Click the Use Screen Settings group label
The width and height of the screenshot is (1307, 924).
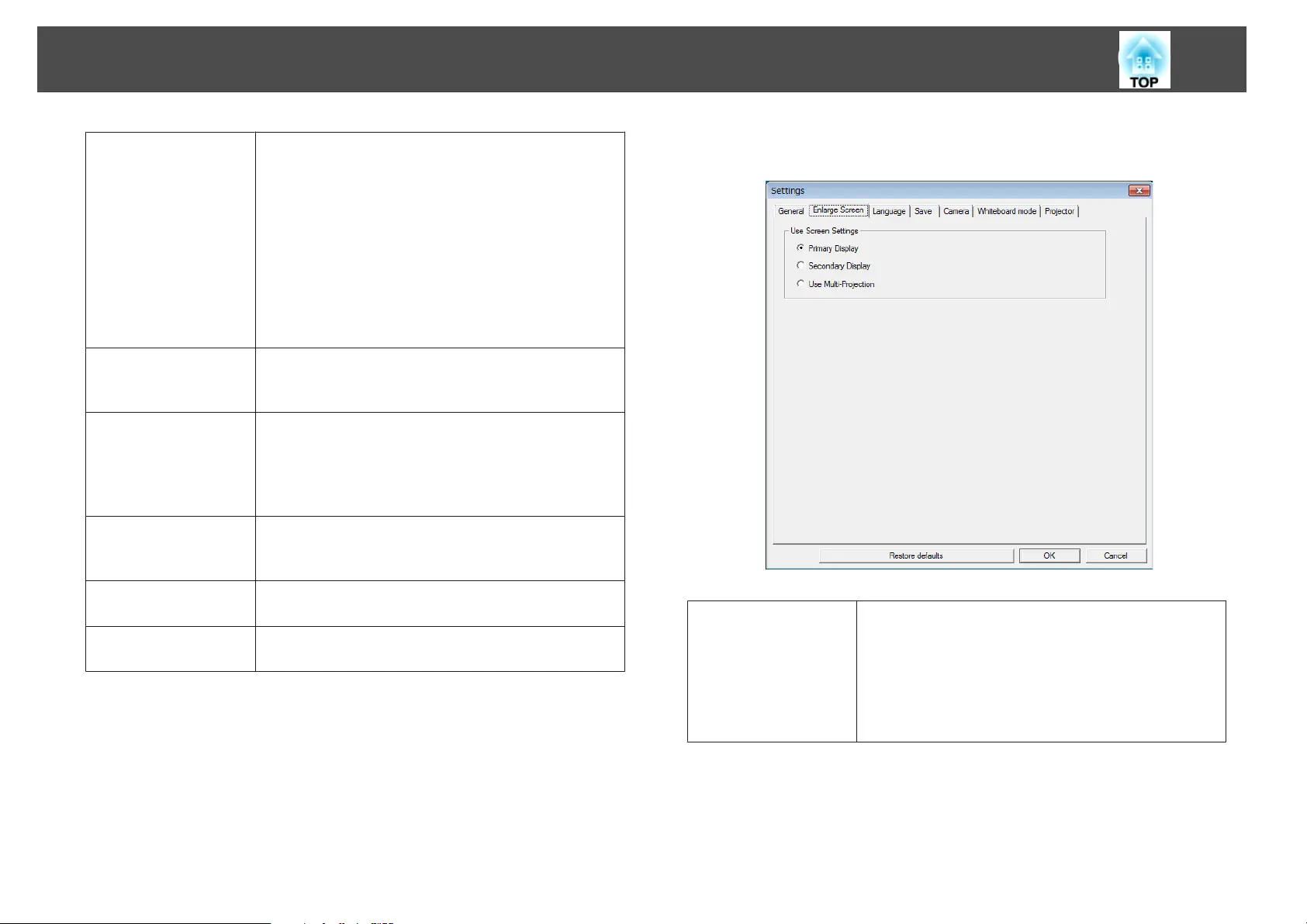824,231
